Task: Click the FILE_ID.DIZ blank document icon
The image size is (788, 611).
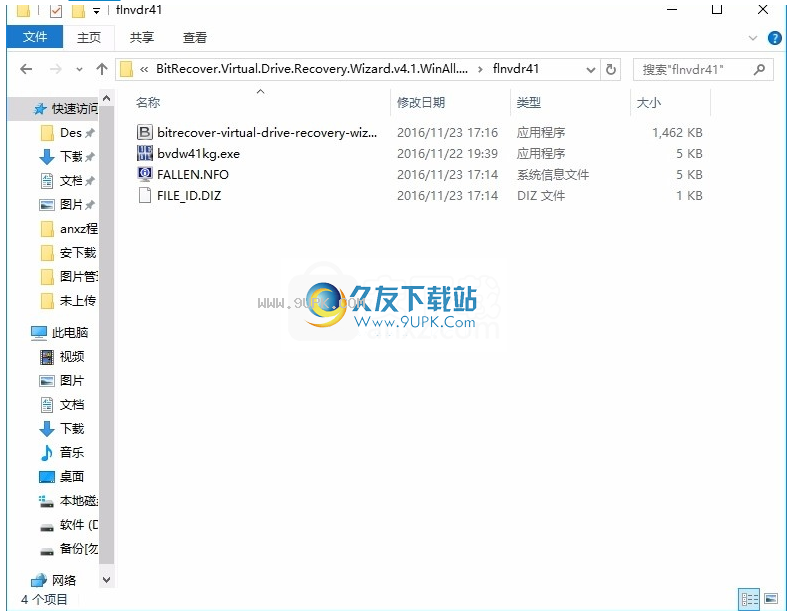Action: (144, 195)
